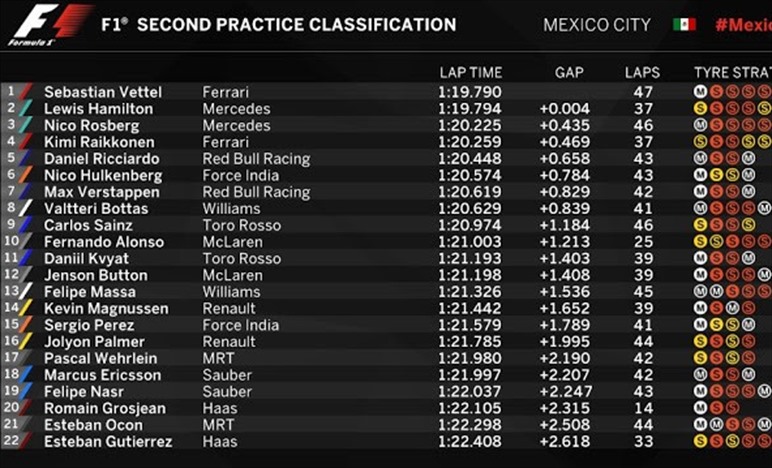This screenshot has width=772, height=468.
Task: Select the LAP TIME column header
Action: click(x=471, y=73)
